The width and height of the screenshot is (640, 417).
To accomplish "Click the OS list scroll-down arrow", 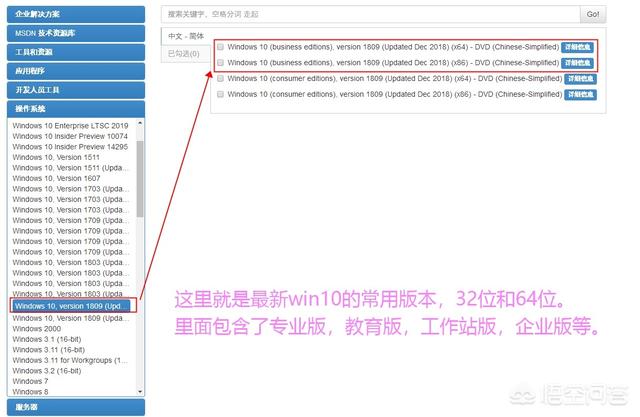I will (x=140, y=392).
